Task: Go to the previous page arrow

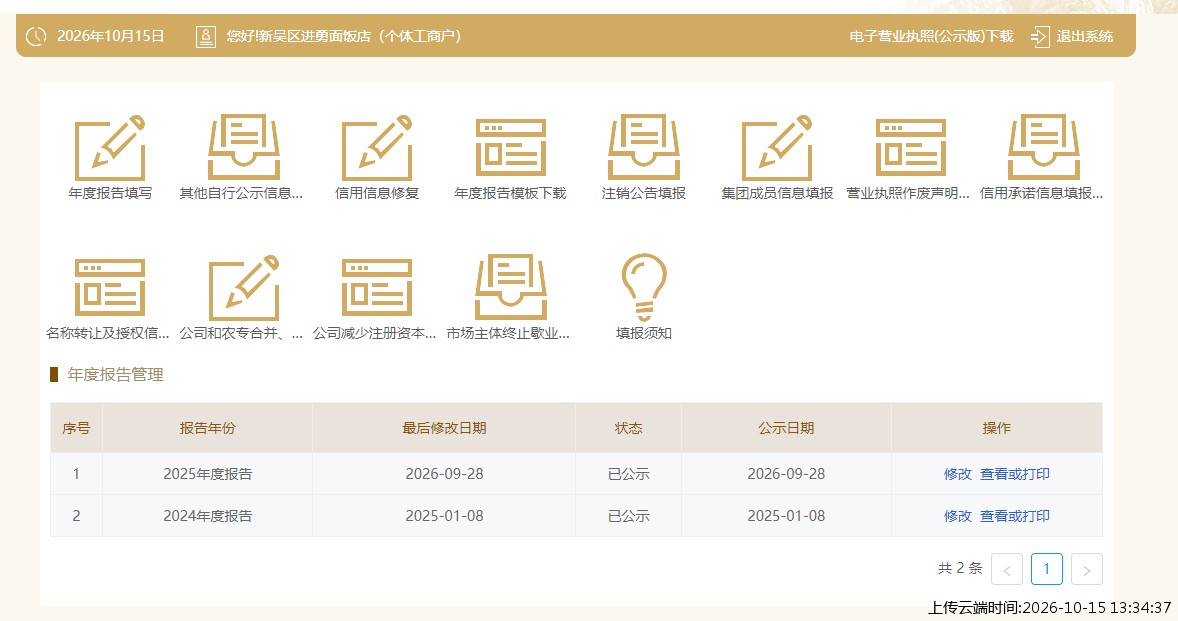Action: (1007, 569)
